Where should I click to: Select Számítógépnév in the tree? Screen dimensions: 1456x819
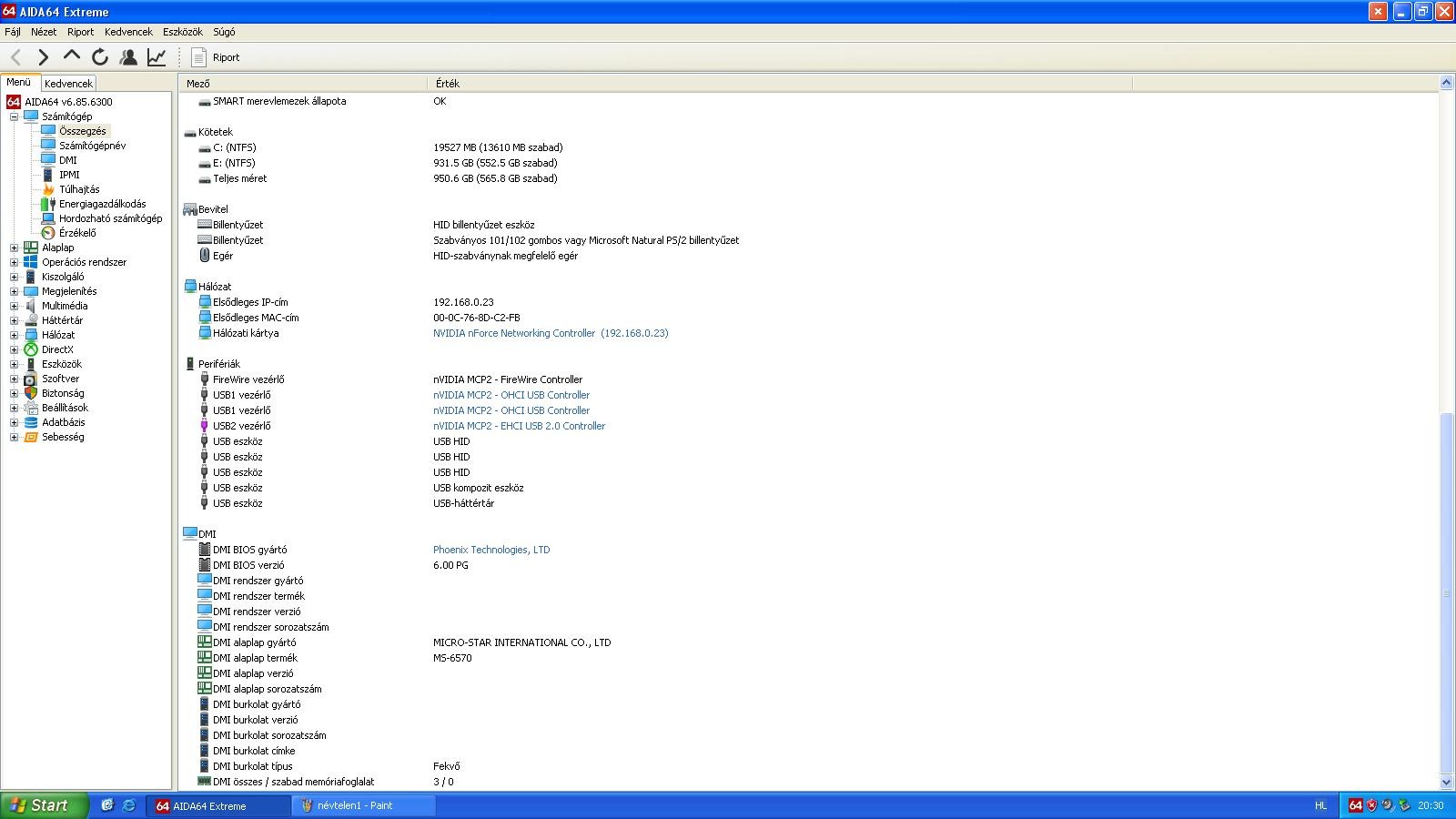tap(93, 146)
